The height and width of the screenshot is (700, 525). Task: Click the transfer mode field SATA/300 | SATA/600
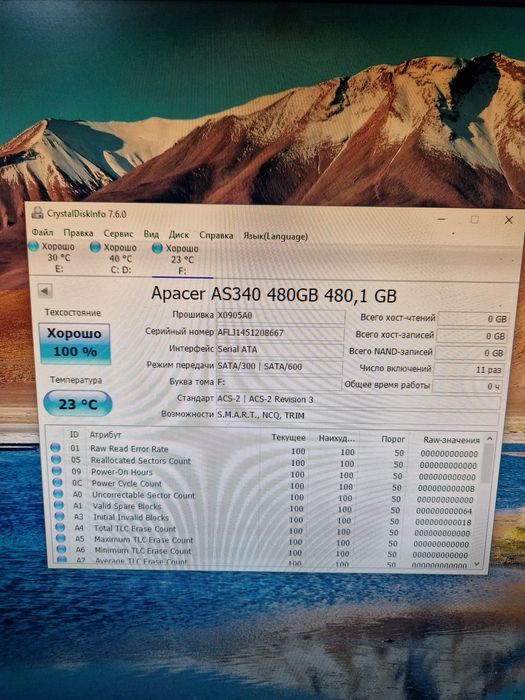click(x=279, y=367)
